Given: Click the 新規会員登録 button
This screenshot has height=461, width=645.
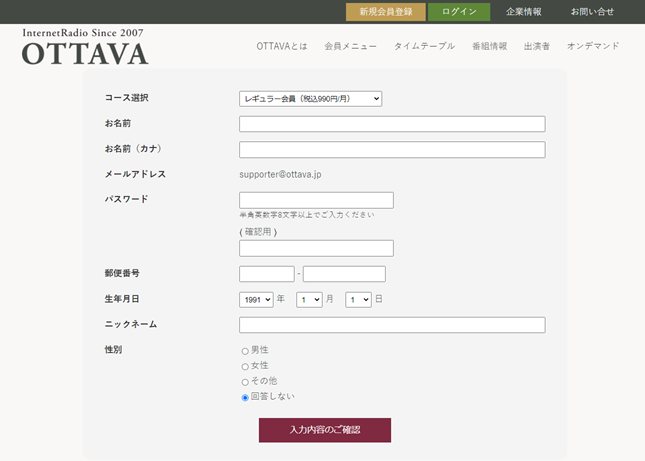Looking at the screenshot, I should pos(386,12).
